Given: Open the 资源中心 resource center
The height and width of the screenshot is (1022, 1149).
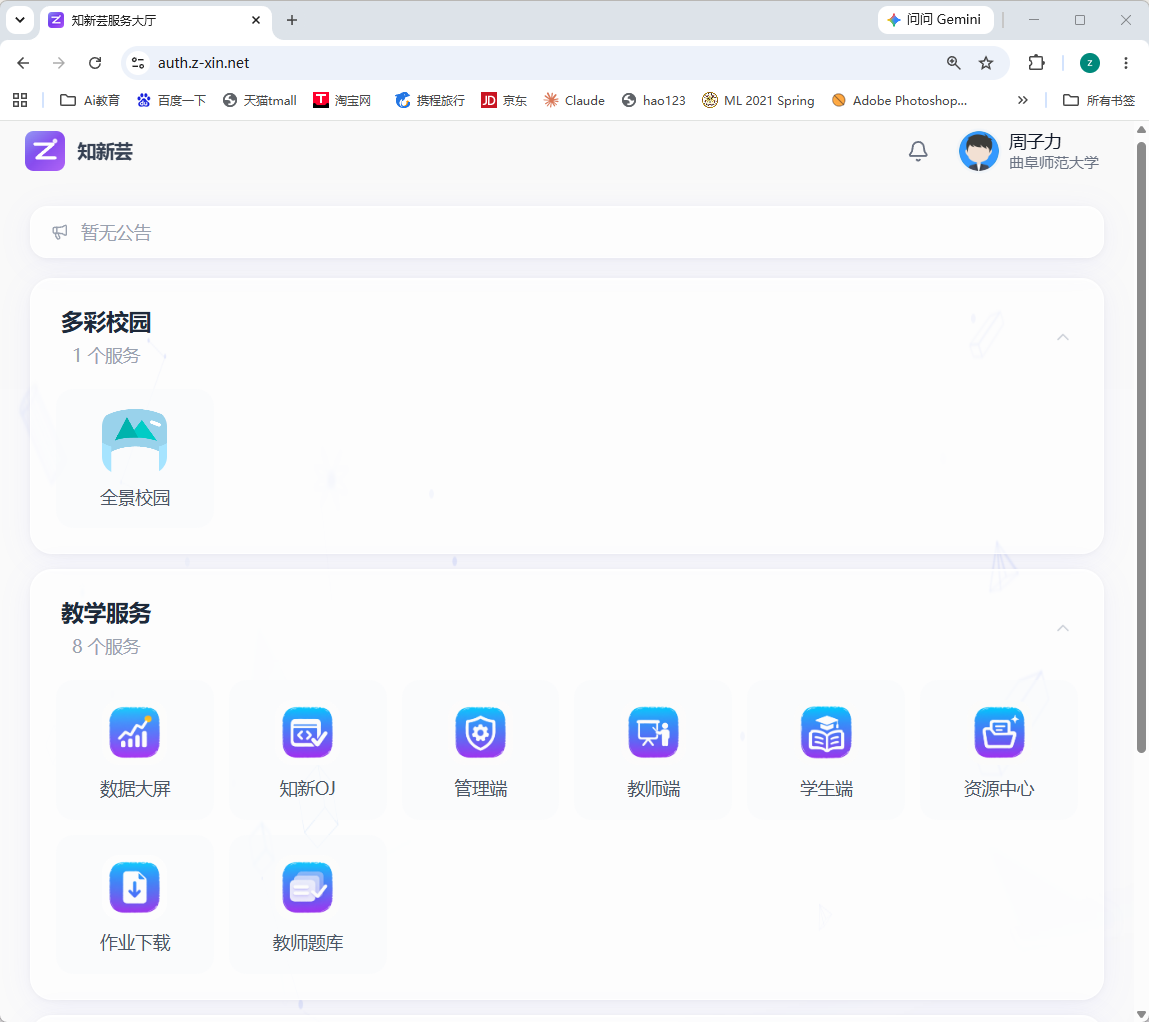Looking at the screenshot, I should [x=1000, y=749].
